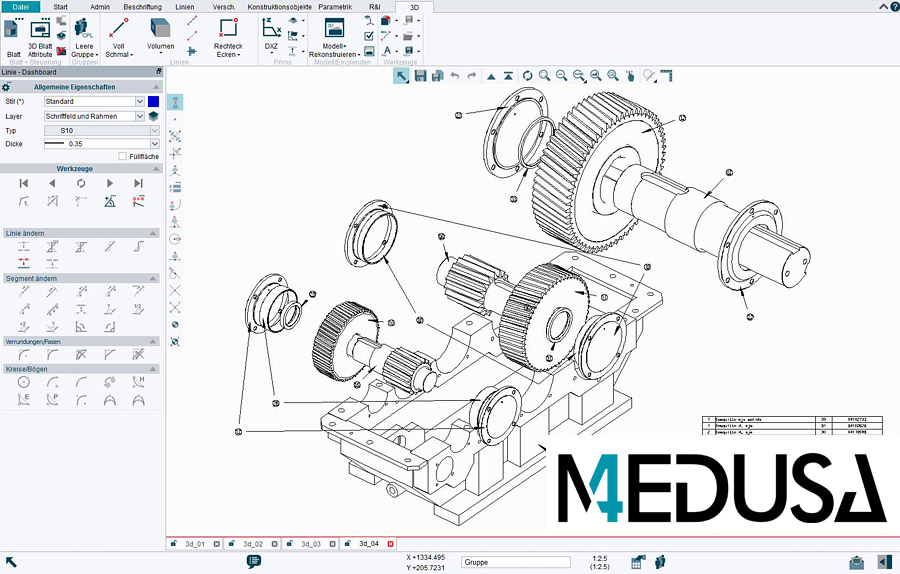The image size is (900, 574).
Task: Open the Dicke dropdown showing 0.35
Action: [154, 144]
